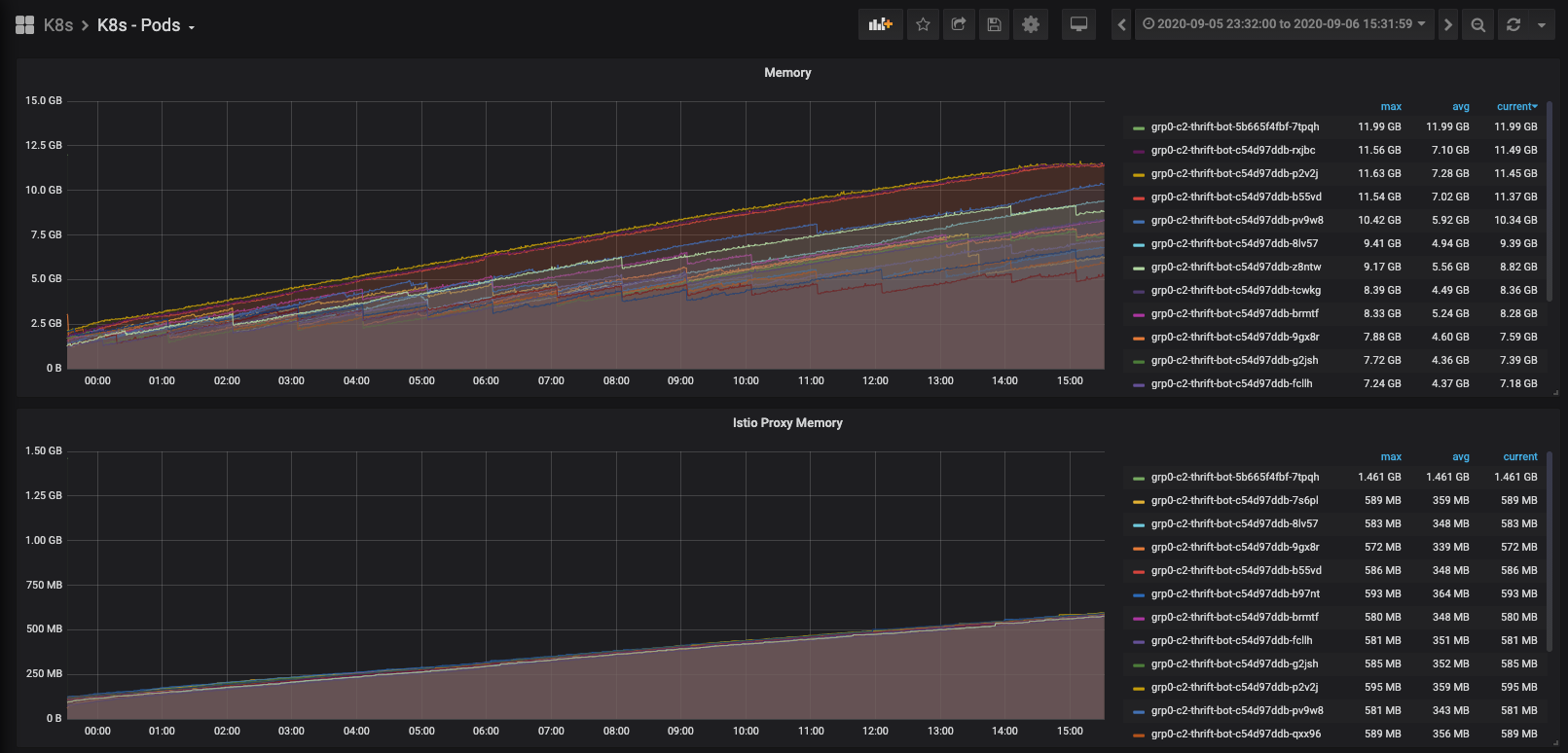Go to the K8s folder breadcrumb
1568x753 pixels.
58,25
